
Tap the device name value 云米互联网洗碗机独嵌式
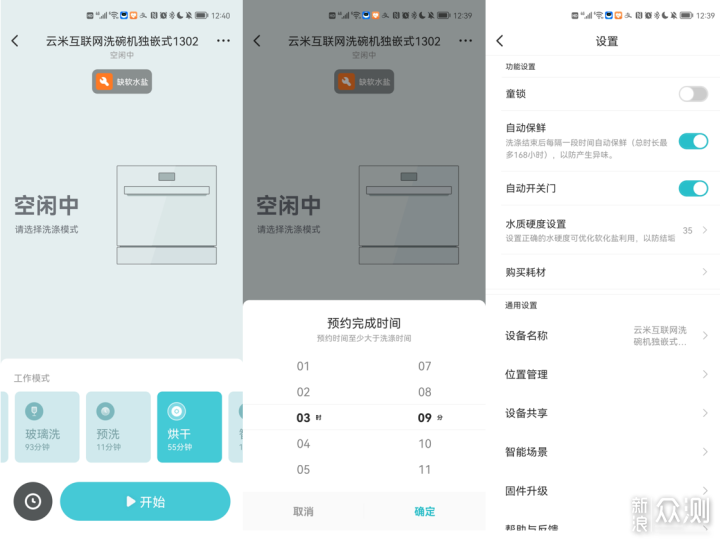click(x=660, y=336)
